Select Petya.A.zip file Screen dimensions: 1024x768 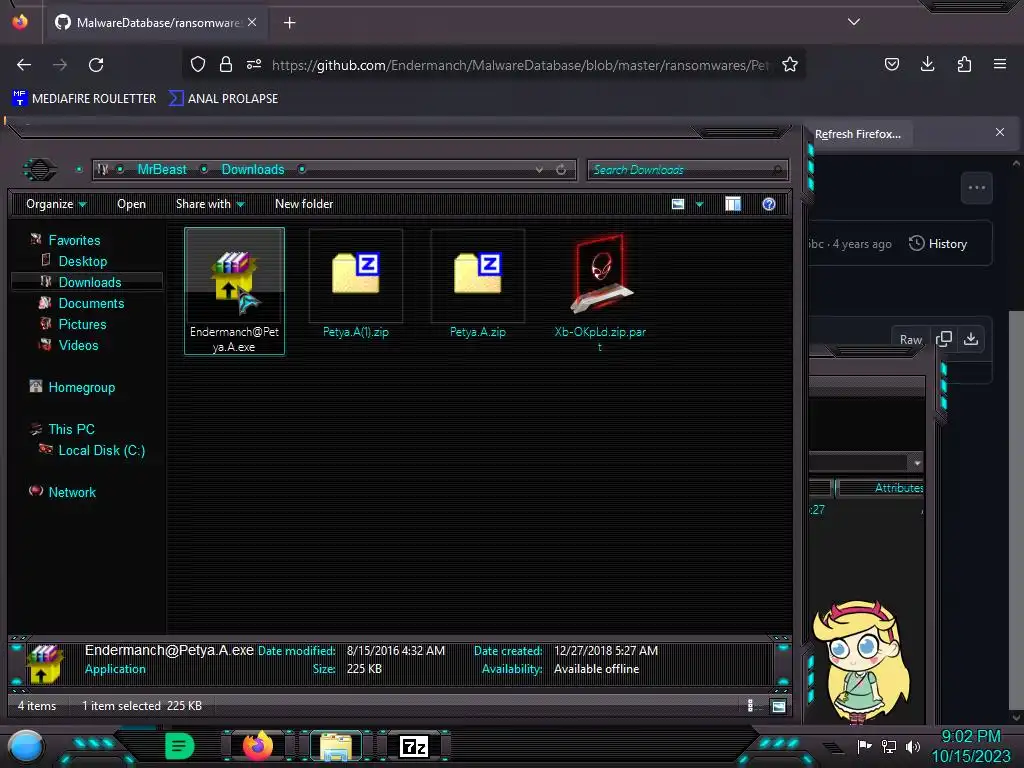477,285
